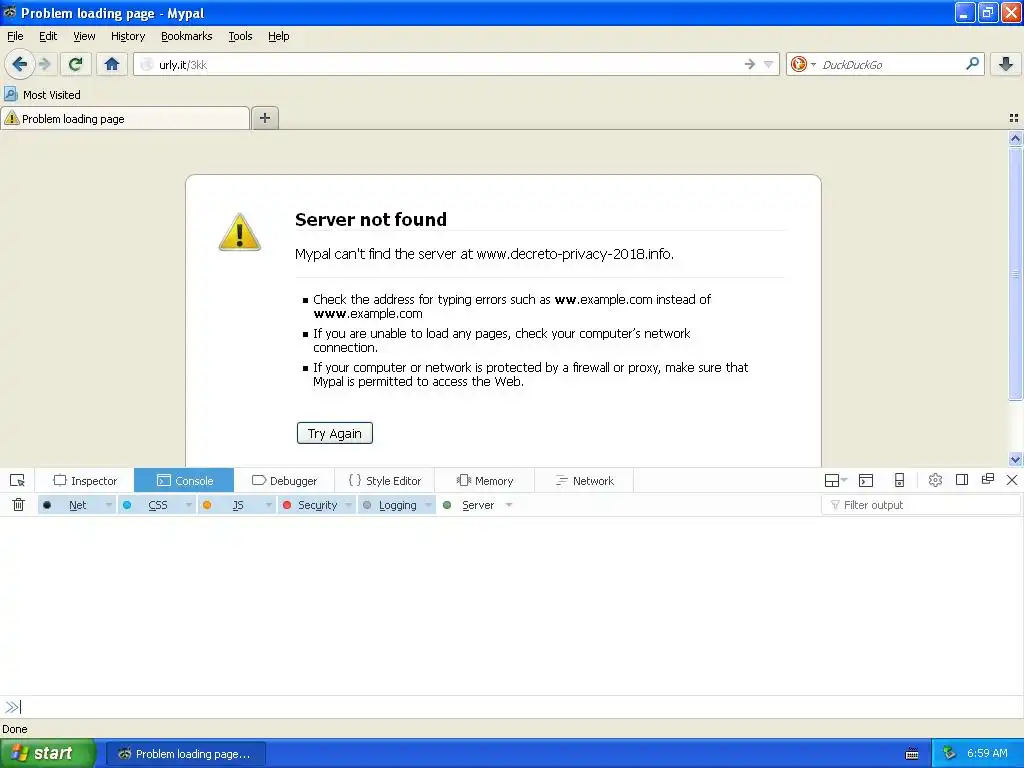Open the Downloads arrow button

click(1006, 64)
